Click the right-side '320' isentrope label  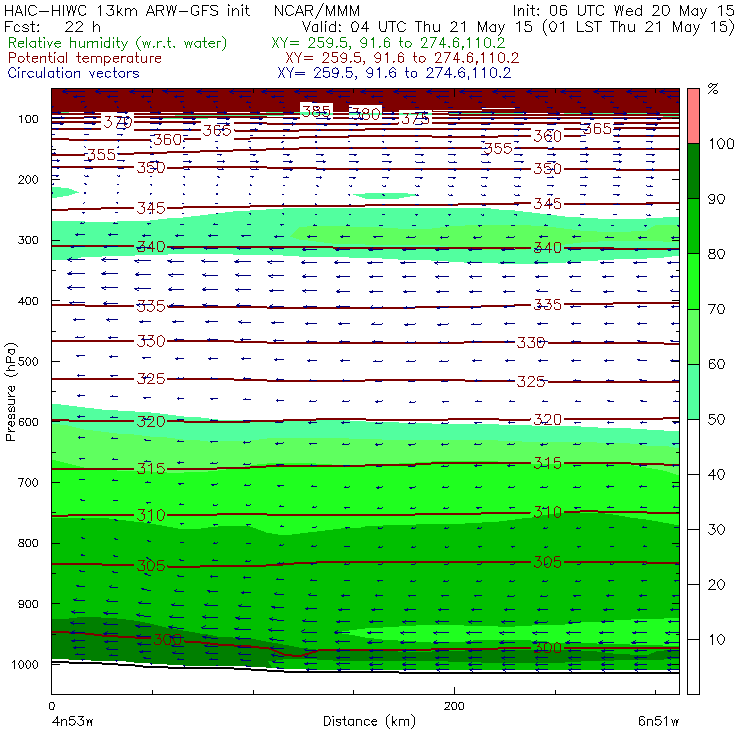click(547, 419)
